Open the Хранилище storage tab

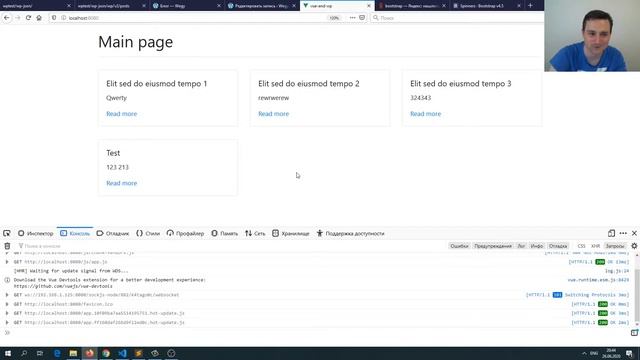click(291, 233)
